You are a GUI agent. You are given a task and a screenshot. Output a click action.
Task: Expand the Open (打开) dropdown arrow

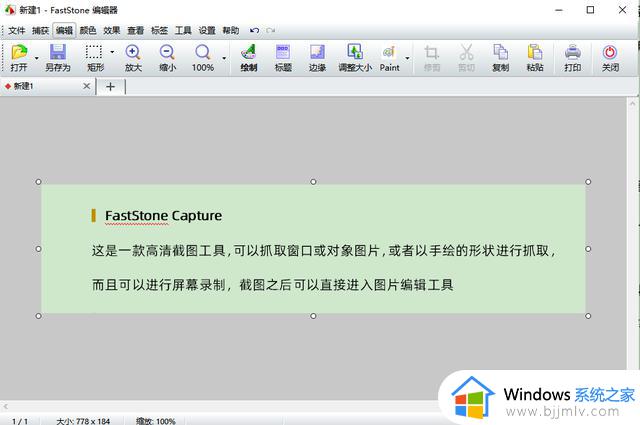[36, 58]
